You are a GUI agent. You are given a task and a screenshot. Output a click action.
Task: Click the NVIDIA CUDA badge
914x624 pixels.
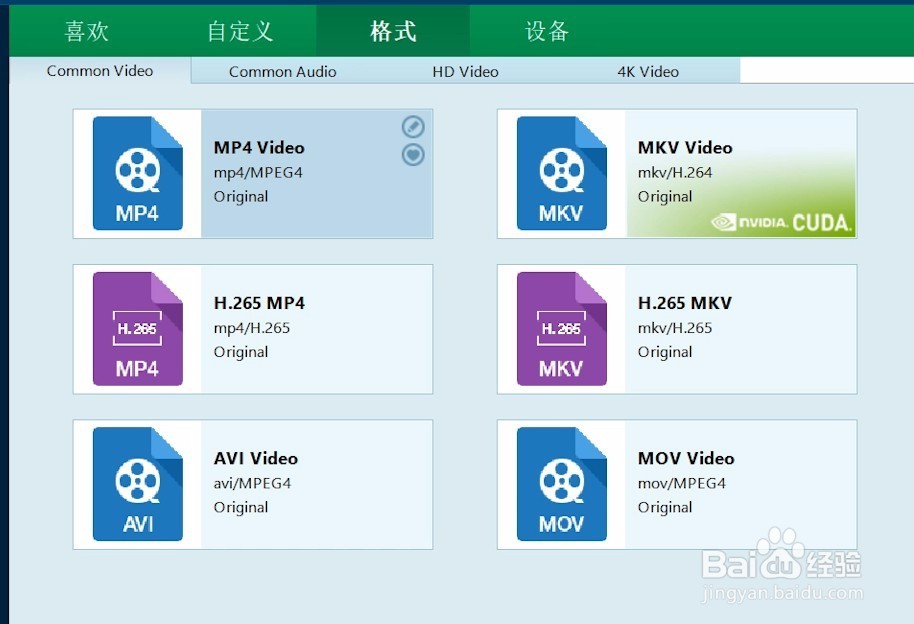(781, 222)
